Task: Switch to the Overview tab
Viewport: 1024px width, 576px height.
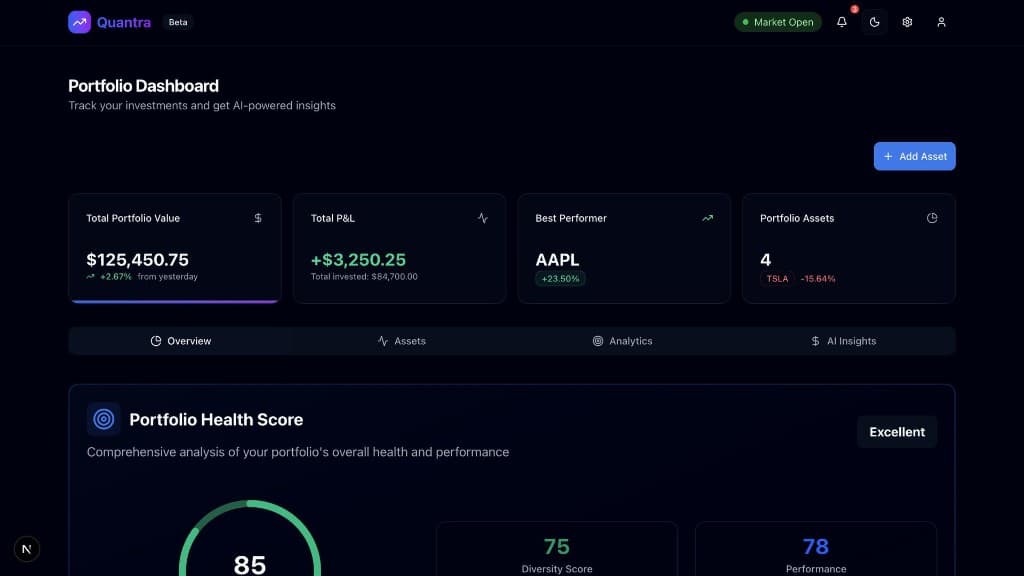Action: (x=181, y=341)
